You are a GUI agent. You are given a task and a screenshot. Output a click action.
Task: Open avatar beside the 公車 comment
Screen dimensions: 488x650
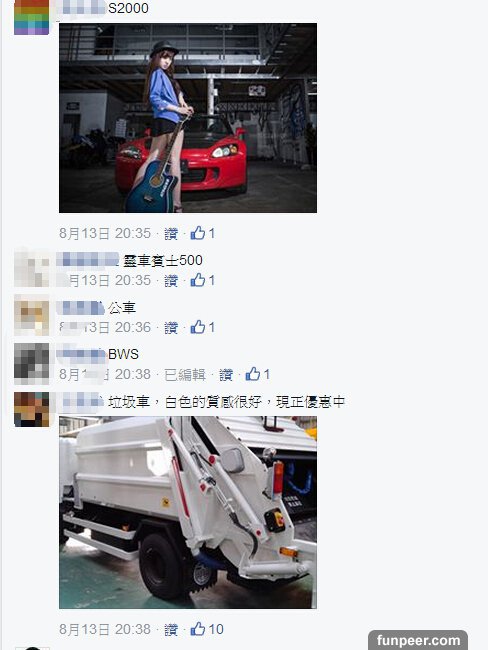(x=32, y=315)
